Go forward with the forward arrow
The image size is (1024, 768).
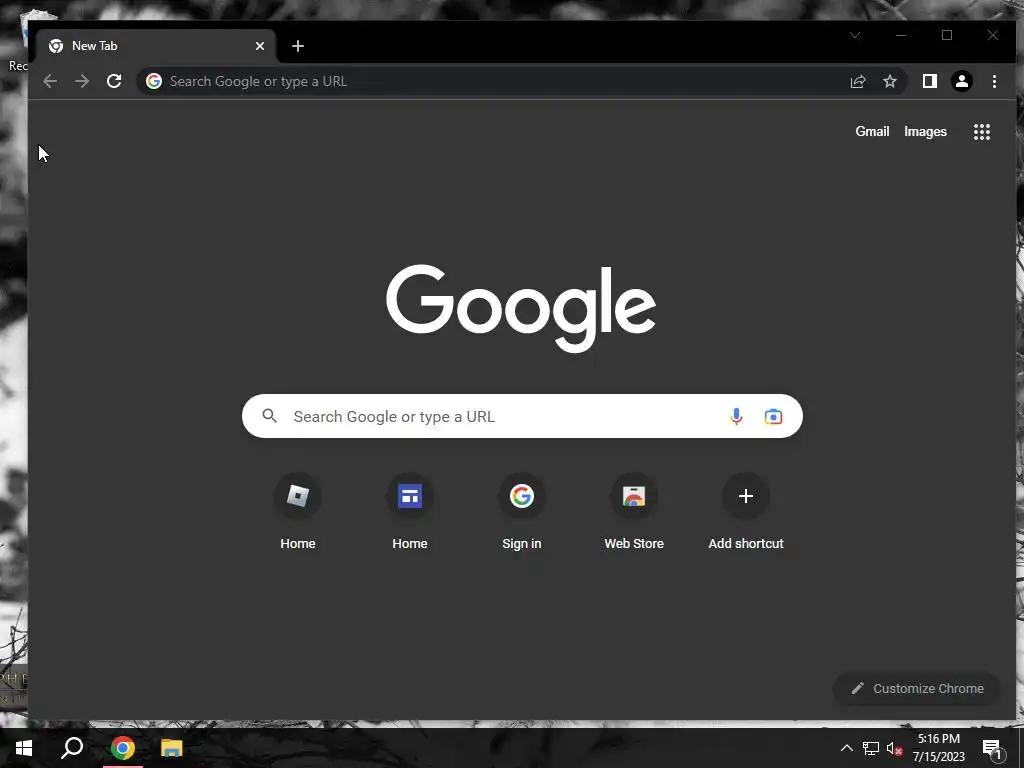[82, 81]
